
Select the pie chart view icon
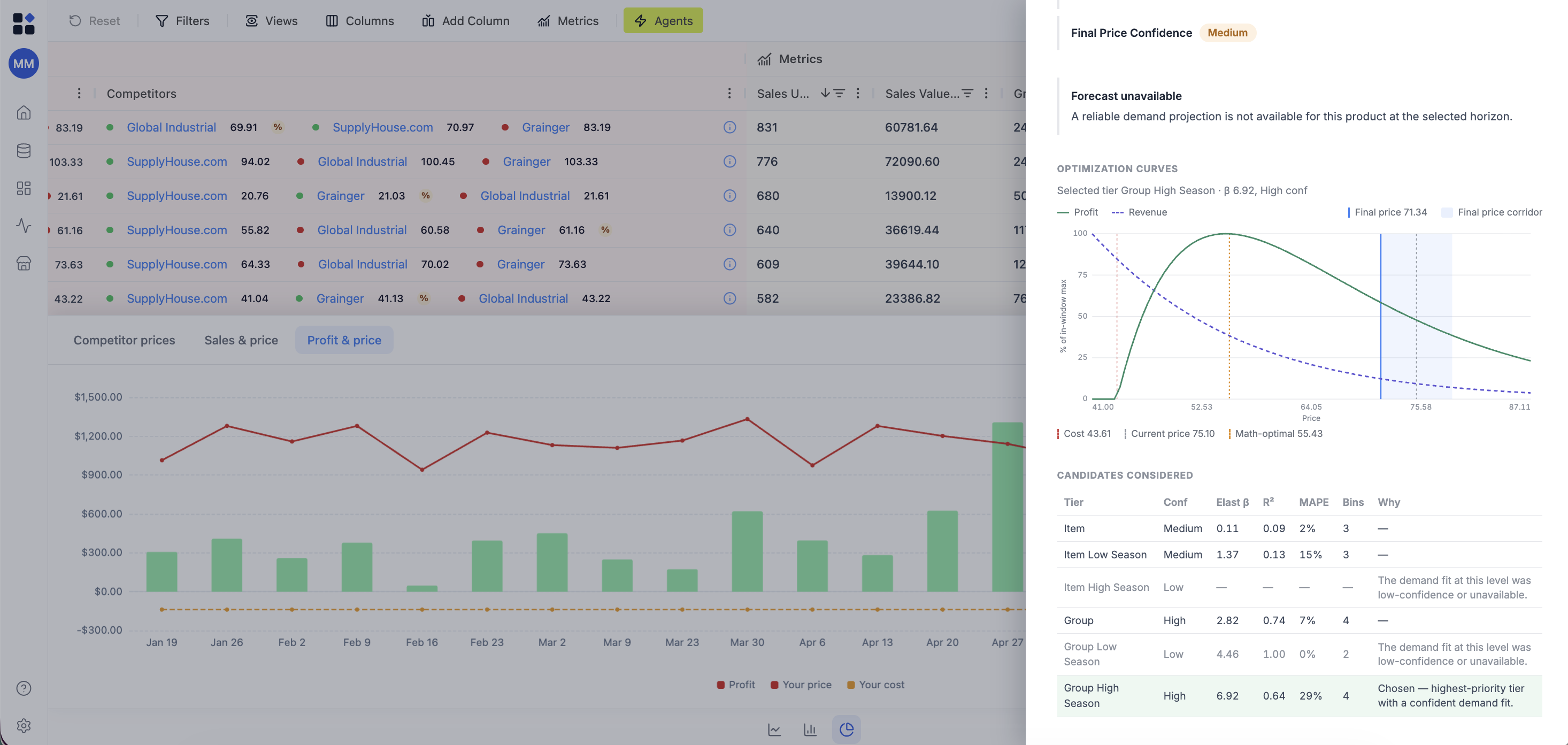click(x=846, y=729)
